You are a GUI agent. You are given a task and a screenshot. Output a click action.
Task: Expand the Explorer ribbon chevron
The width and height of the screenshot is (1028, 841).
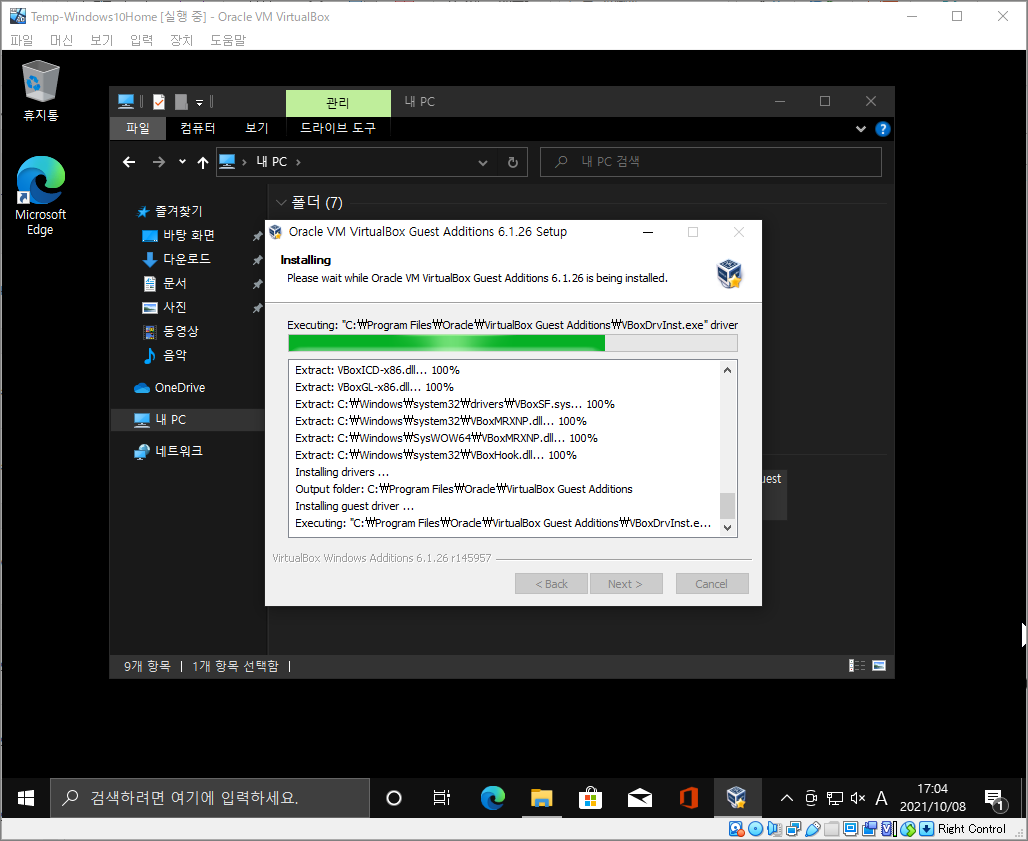861,129
